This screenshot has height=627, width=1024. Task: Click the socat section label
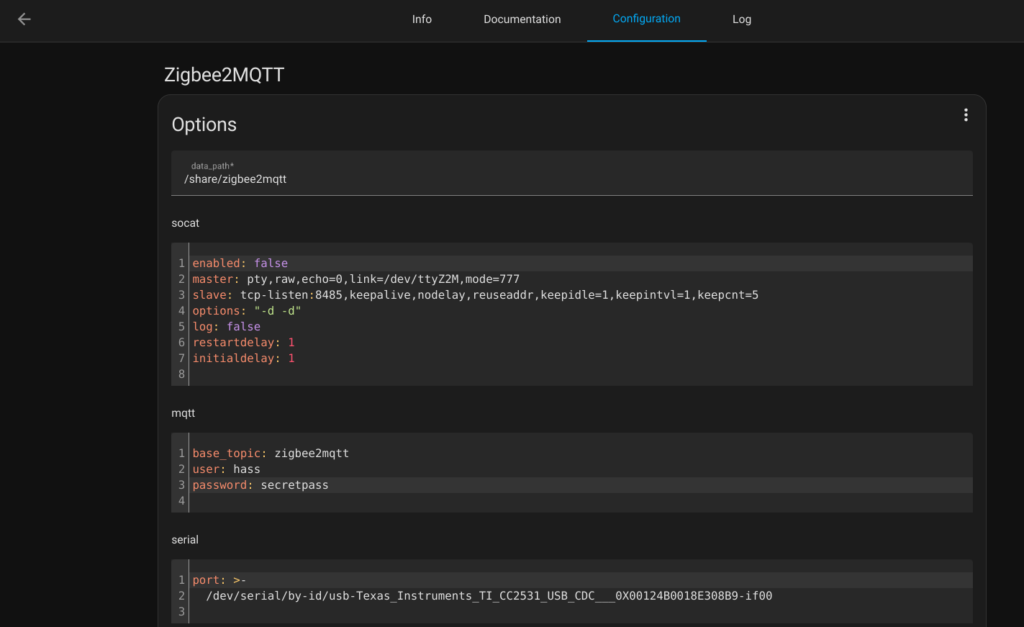coord(185,223)
